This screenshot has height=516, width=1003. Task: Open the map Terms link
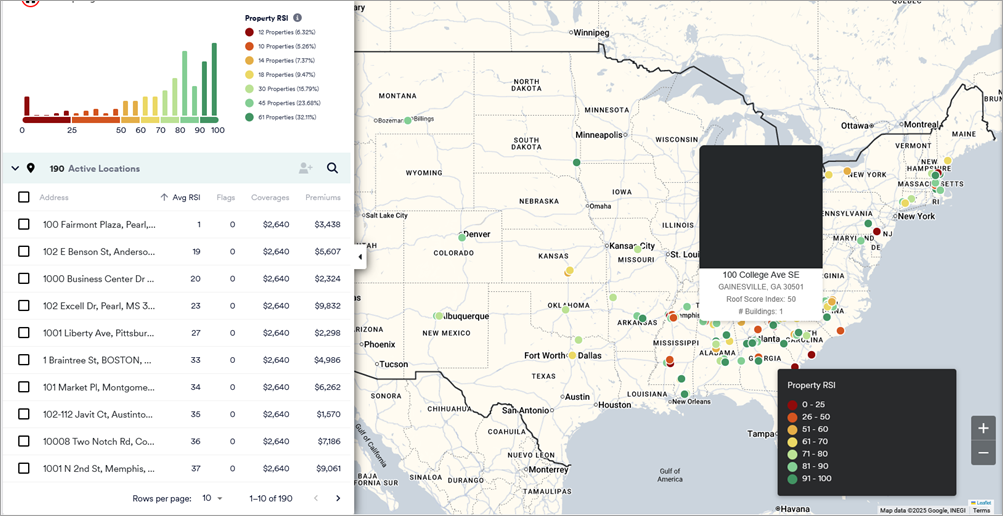[981, 510]
